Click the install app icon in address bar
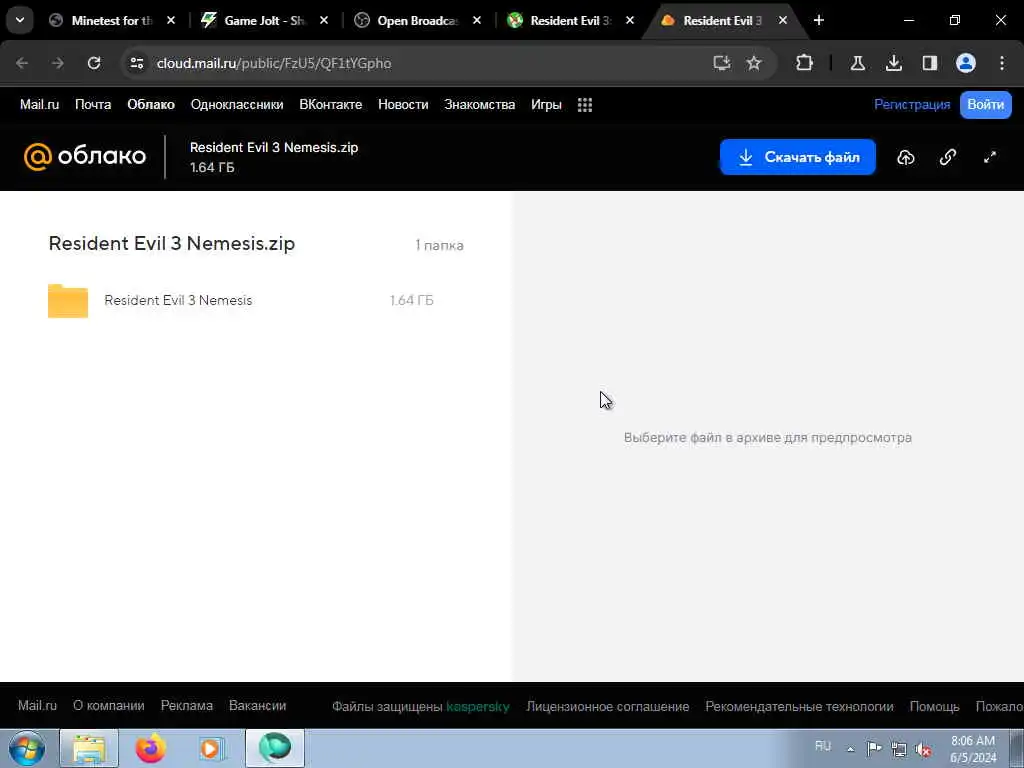The height and width of the screenshot is (768, 1024). point(722,63)
